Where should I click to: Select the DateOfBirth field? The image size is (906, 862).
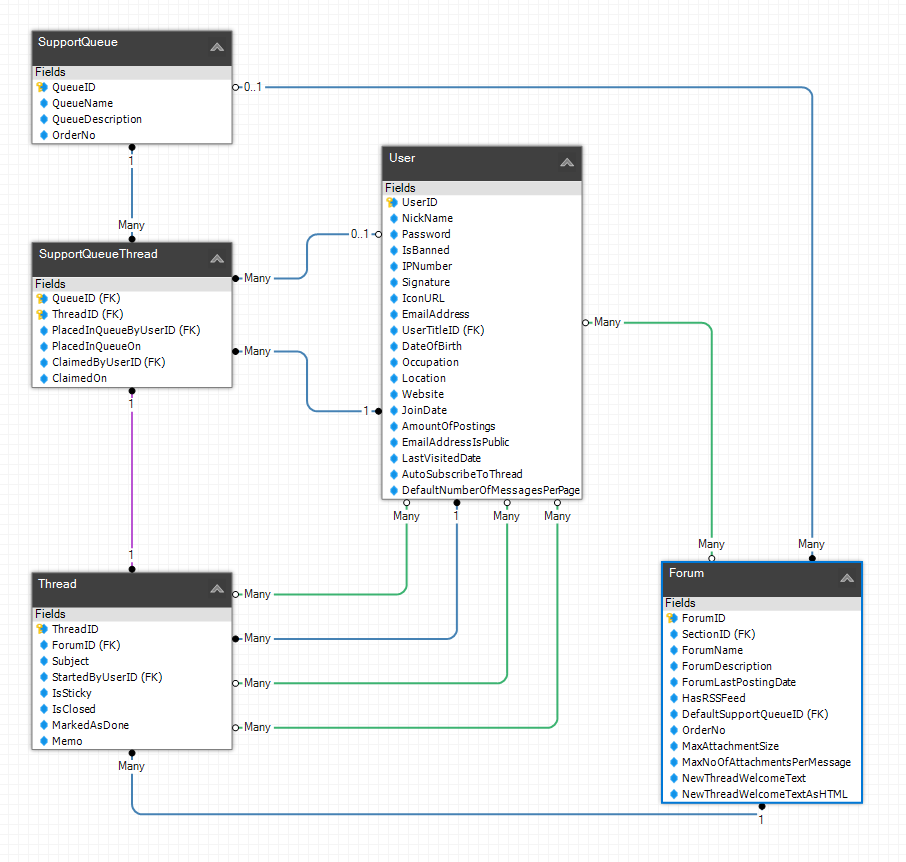pyautogui.click(x=482, y=346)
